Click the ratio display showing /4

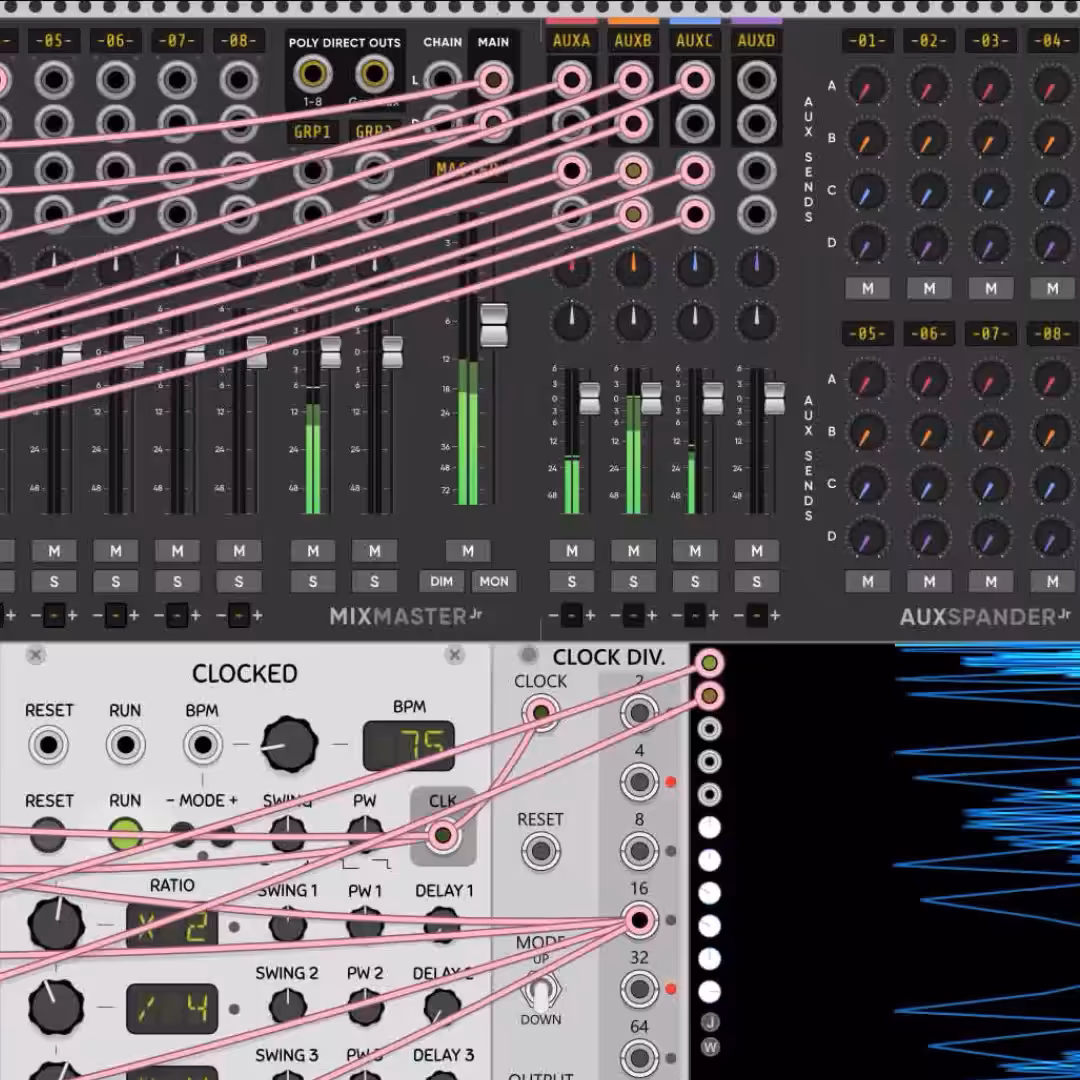(x=172, y=1008)
